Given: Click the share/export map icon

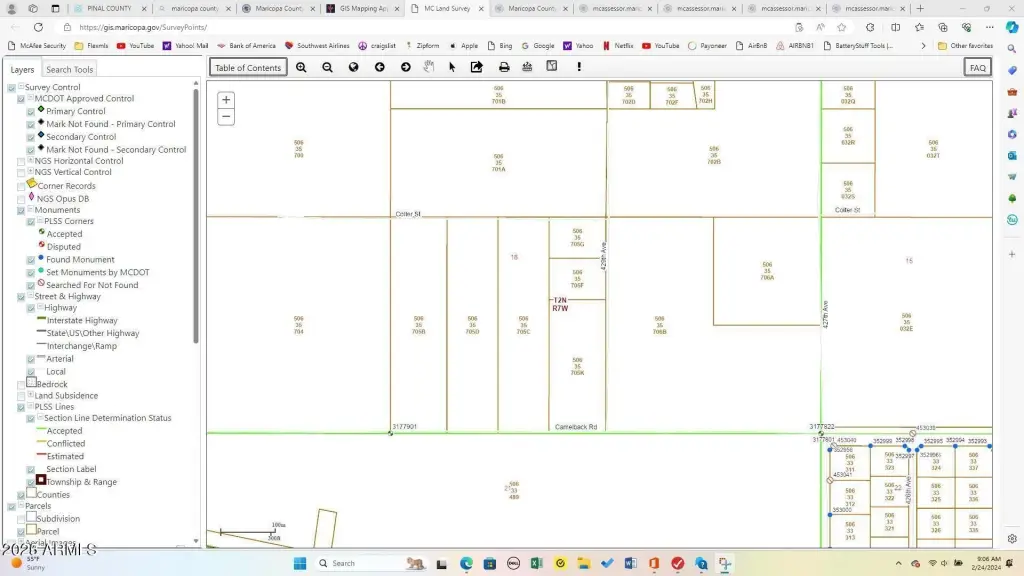Looking at the screenshot, I should pyautogui.click(x=477, y=67).
